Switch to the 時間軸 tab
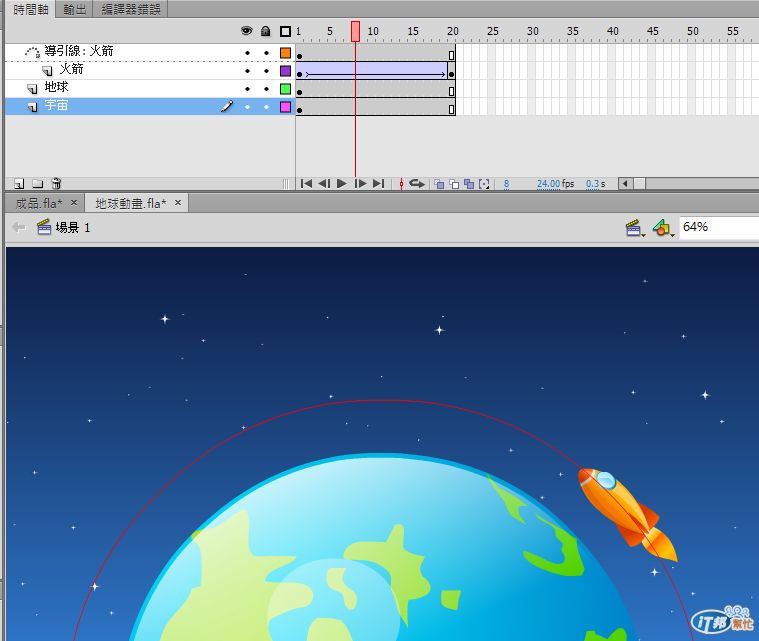Screen dimensions: 759x641 pyautogui.click(x=30, y=9)
